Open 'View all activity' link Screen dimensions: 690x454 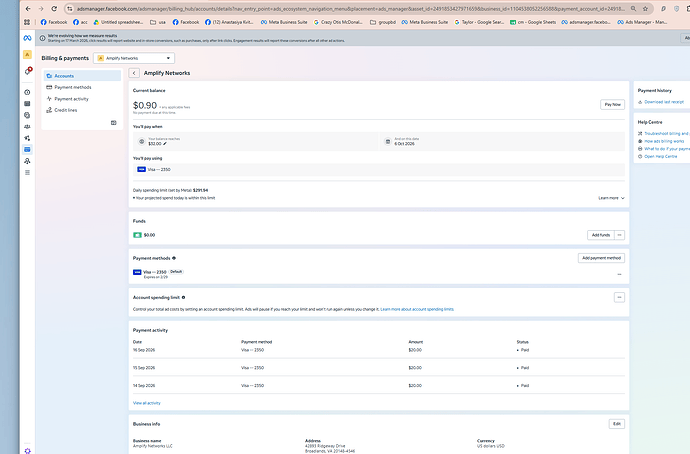point(147,403)
